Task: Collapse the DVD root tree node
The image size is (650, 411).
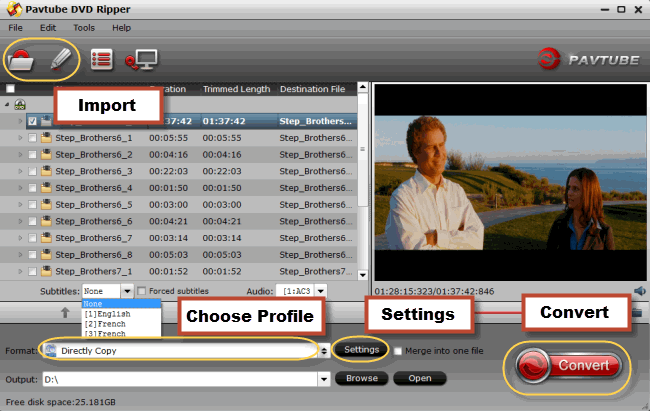Action: coord(7,105)
